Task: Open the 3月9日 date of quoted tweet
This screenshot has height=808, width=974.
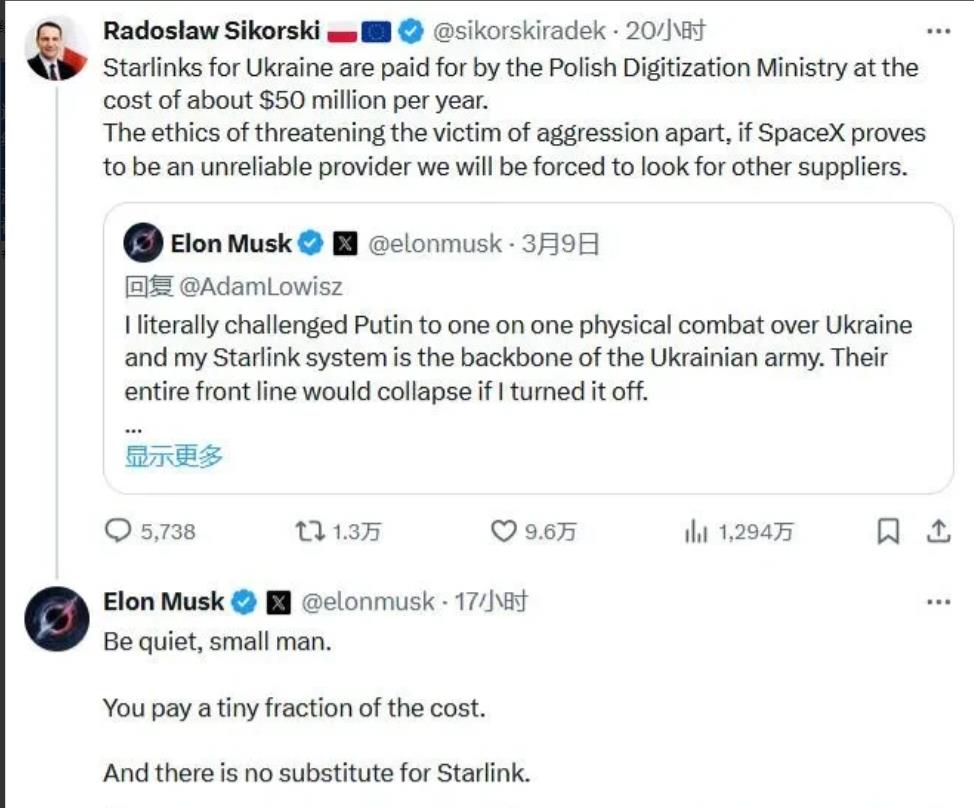Action: coord(560,244)
